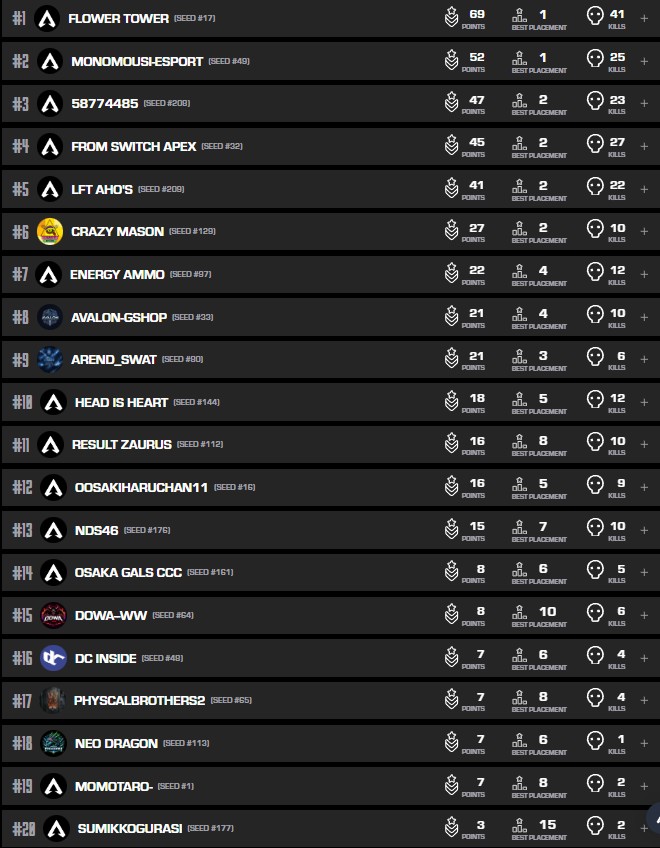Open the LFT AHO'S team name link
660x848 pixels.
click(x=102, y=190)
